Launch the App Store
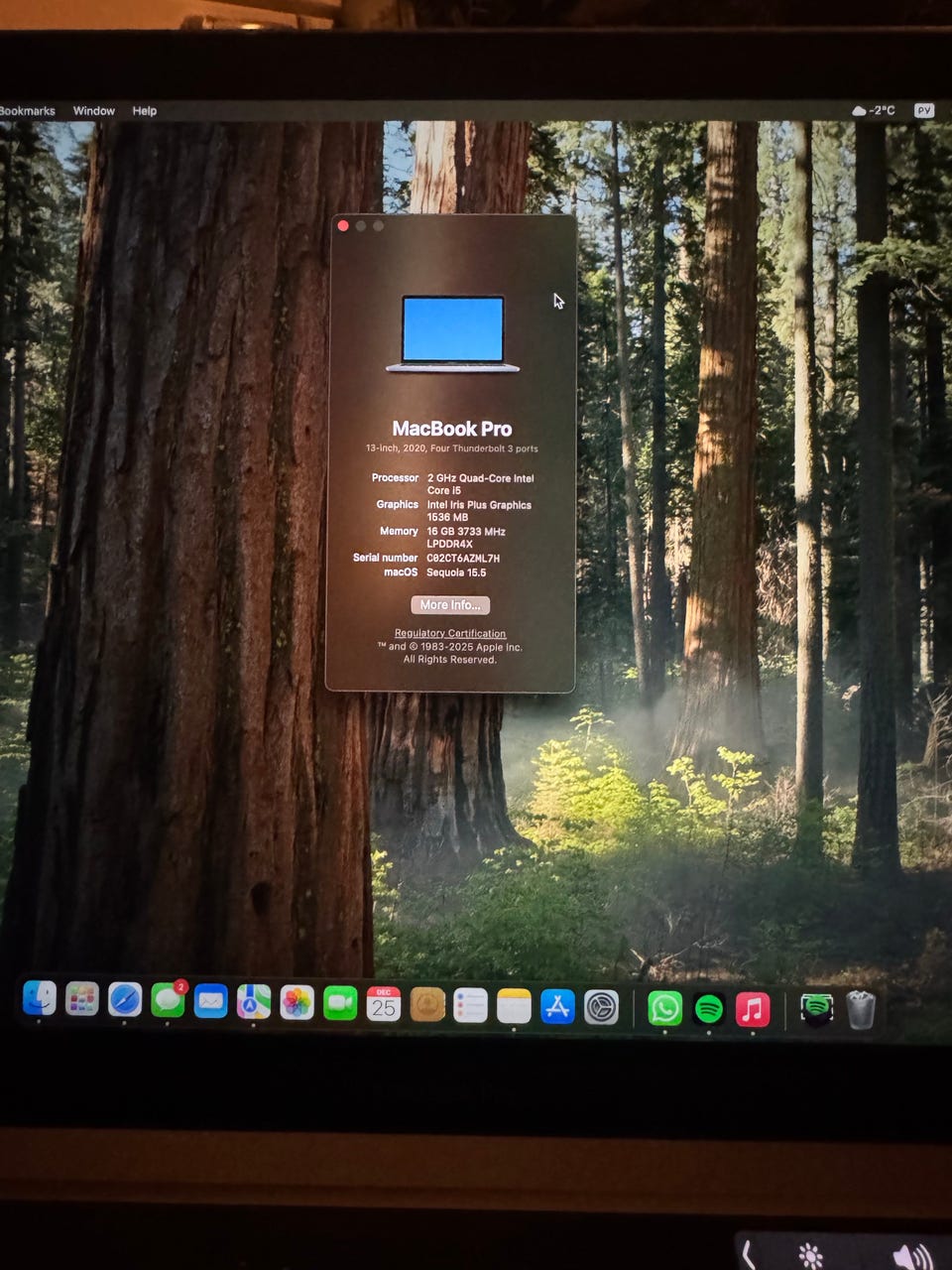This screenshot has width=952, height=1270. 557,1007
